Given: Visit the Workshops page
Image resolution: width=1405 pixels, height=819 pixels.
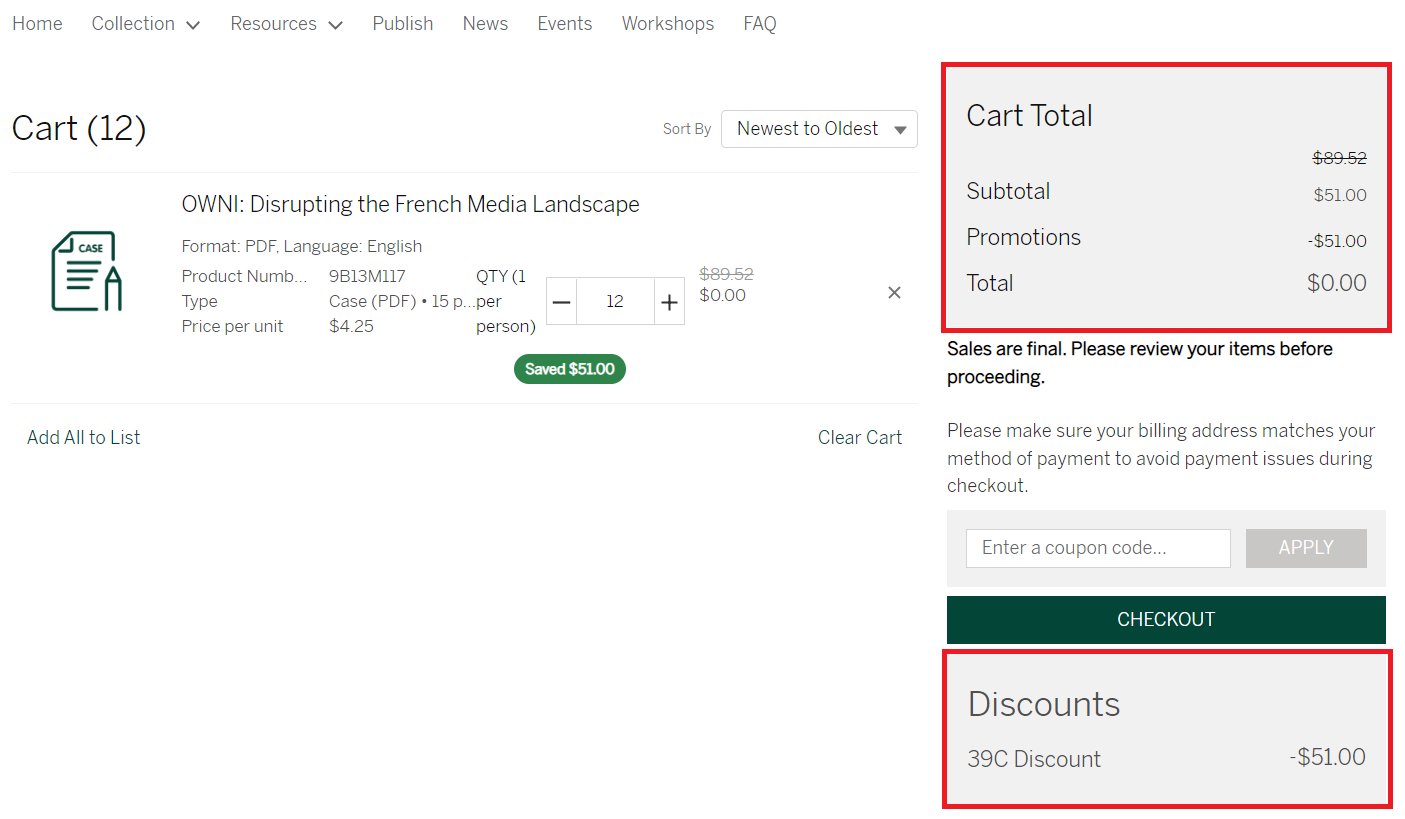Looking at the screenshot, I should click(x=667, y=24).
